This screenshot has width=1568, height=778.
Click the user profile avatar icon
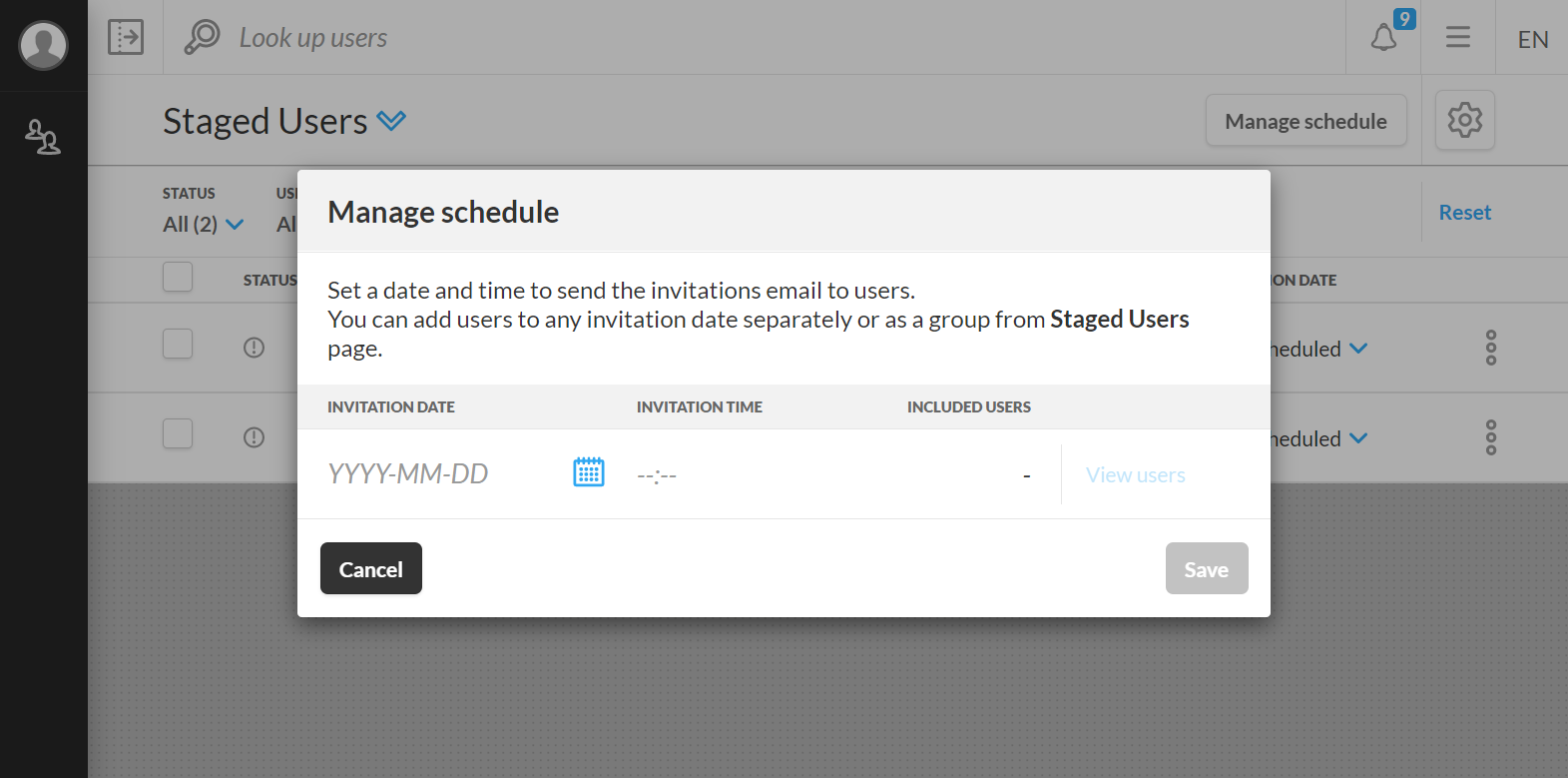click(x=44, y=45)
